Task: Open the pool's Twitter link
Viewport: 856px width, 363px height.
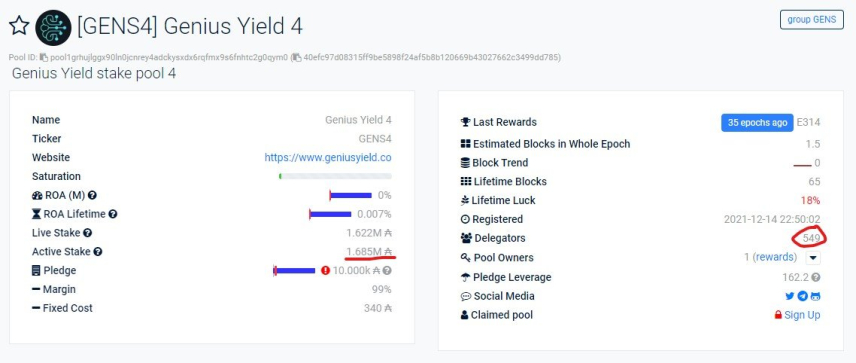Action: click(x=789, y=296)
